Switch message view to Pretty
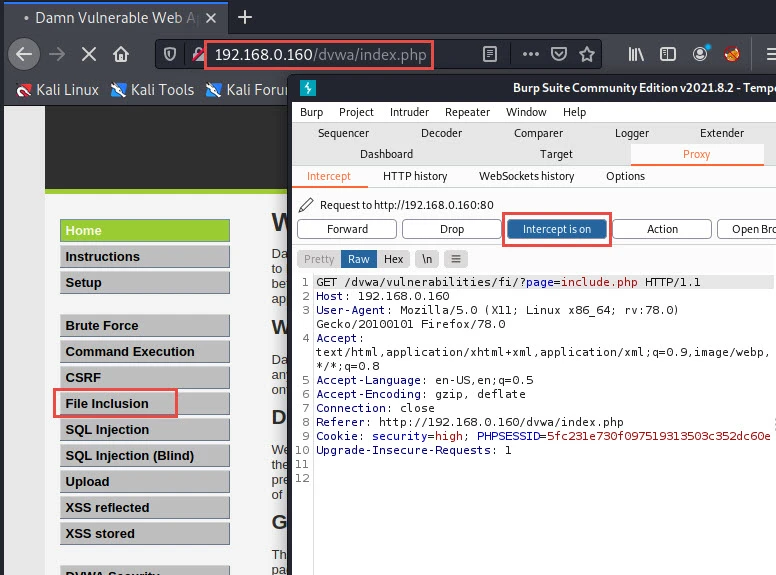Viewport: 776px width, 575px height. (x=319, y=259)
